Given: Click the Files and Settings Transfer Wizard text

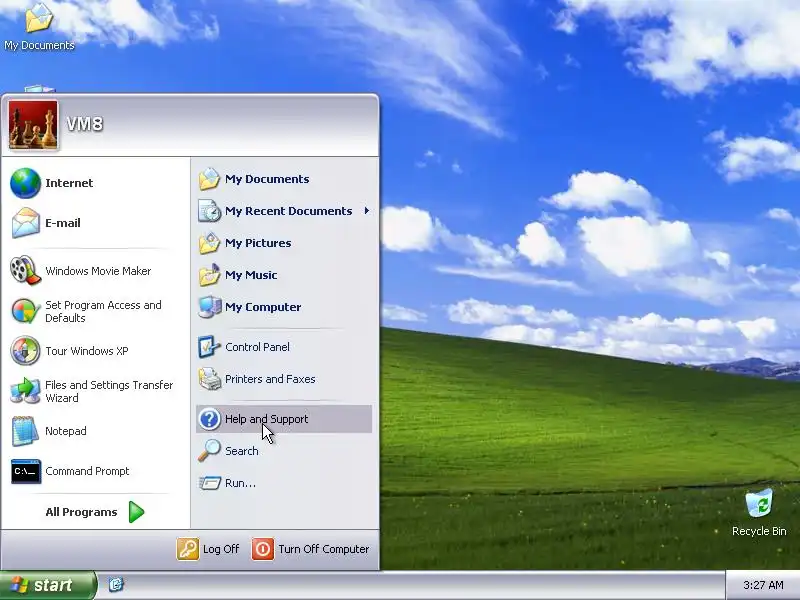Looking at the screenshot, I should pyautogui.click(x=109, y=391).
